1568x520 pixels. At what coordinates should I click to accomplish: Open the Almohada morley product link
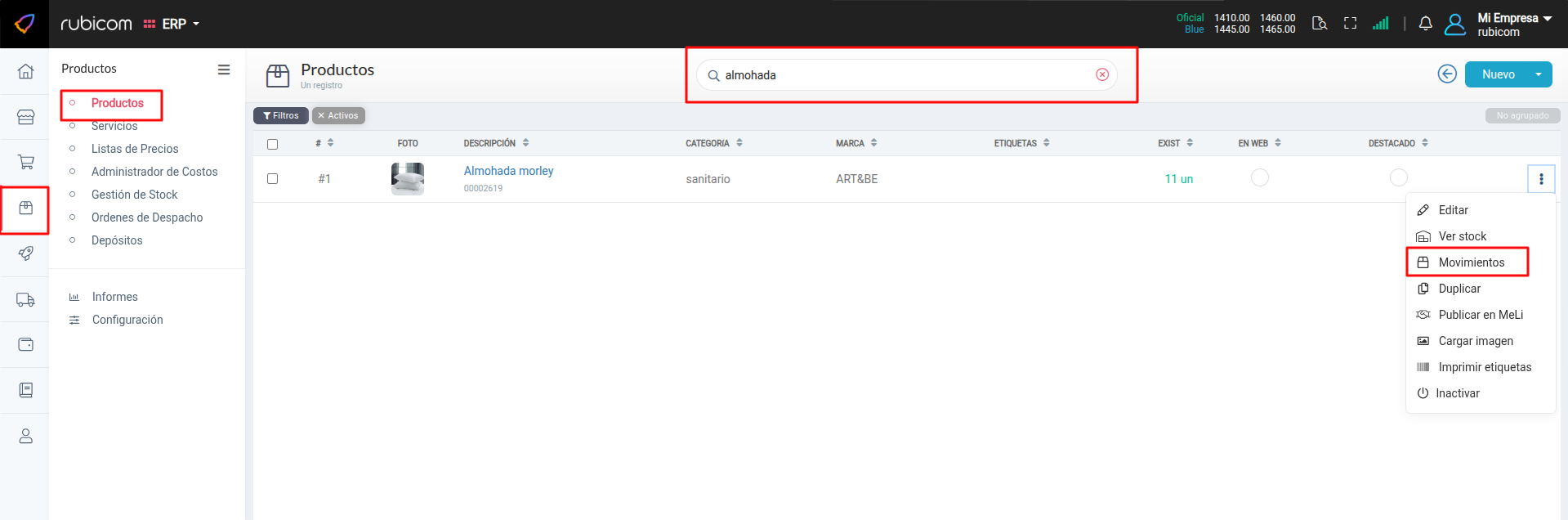click(508, 171)
